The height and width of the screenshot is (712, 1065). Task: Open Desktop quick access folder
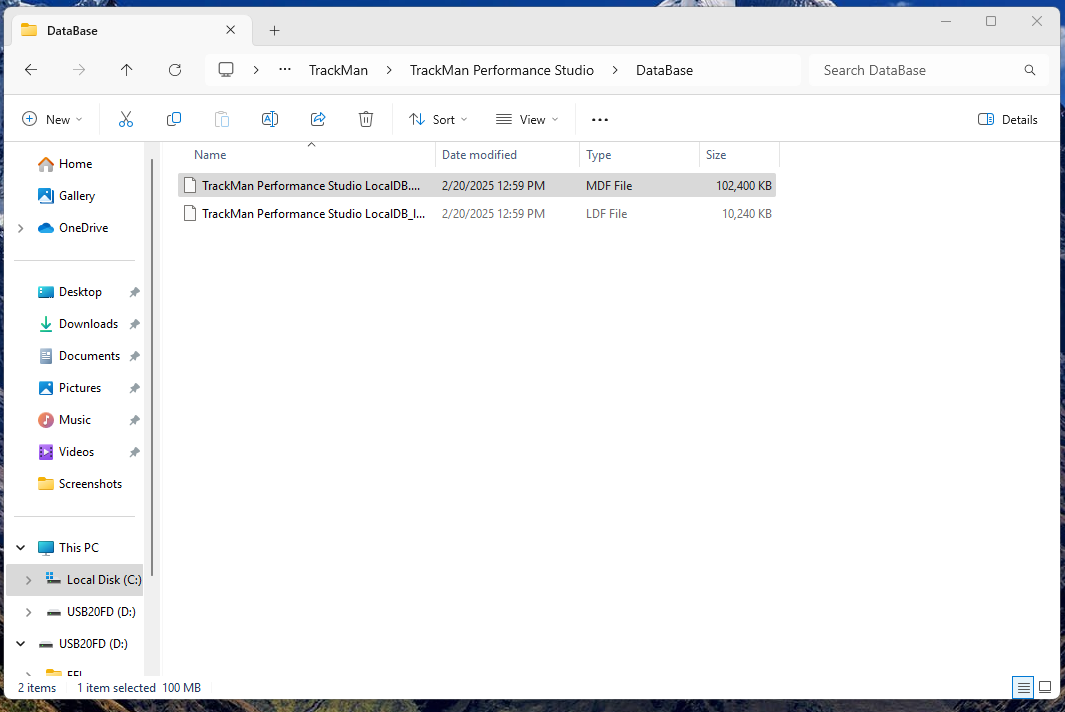70,291
